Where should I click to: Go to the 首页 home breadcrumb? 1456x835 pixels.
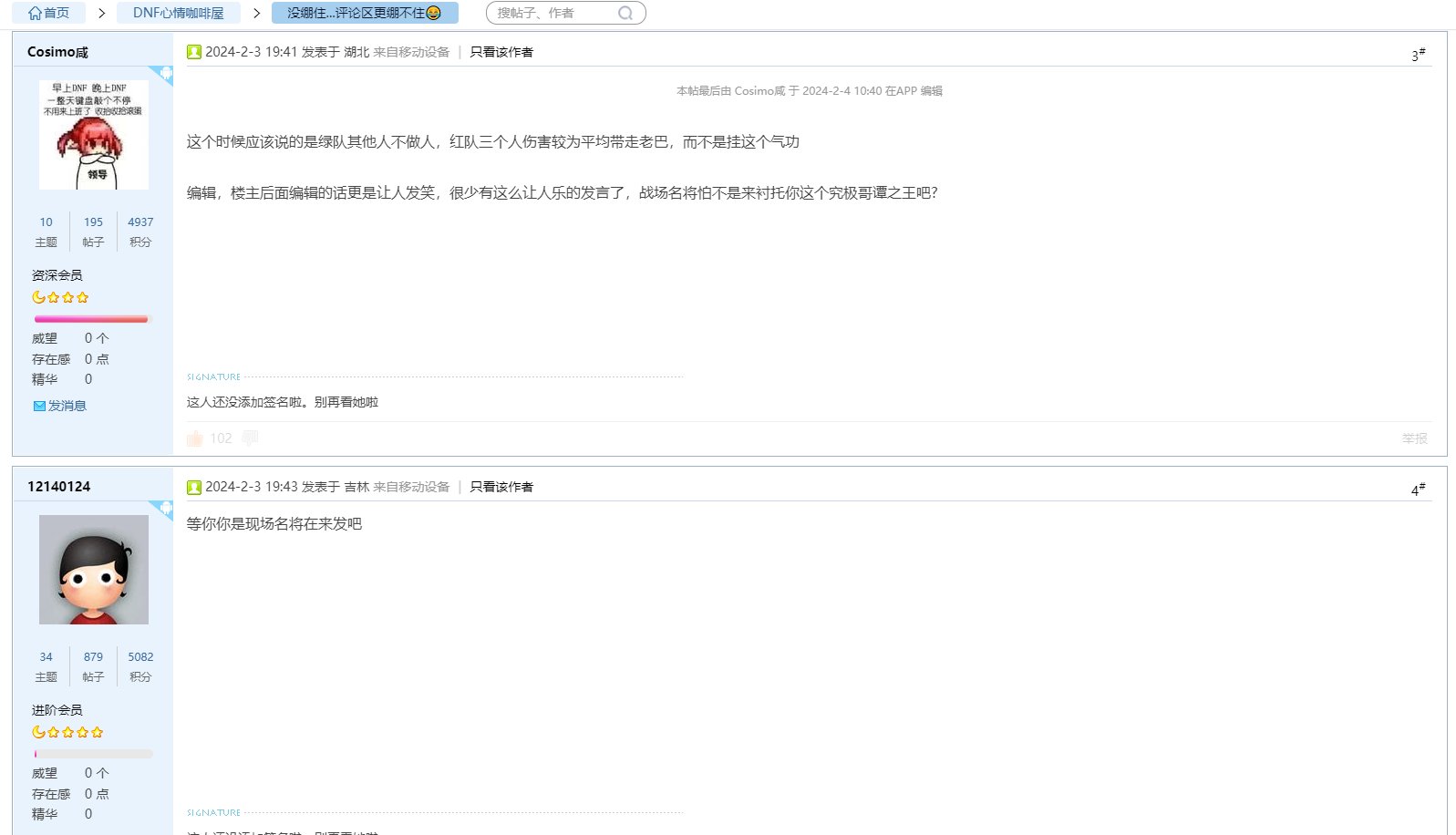(x=48, y=13)
